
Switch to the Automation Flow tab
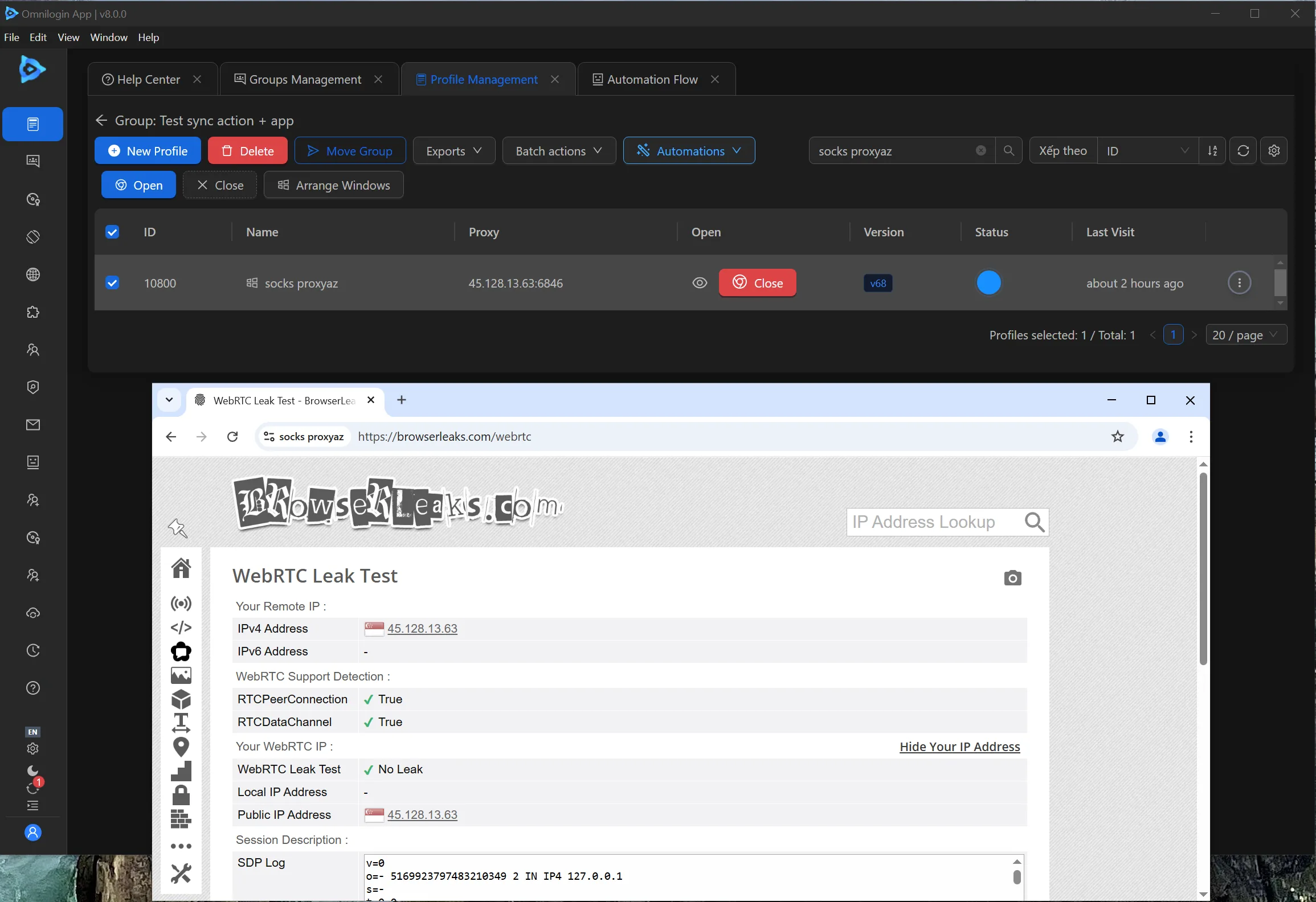click(x=652, y=80)
